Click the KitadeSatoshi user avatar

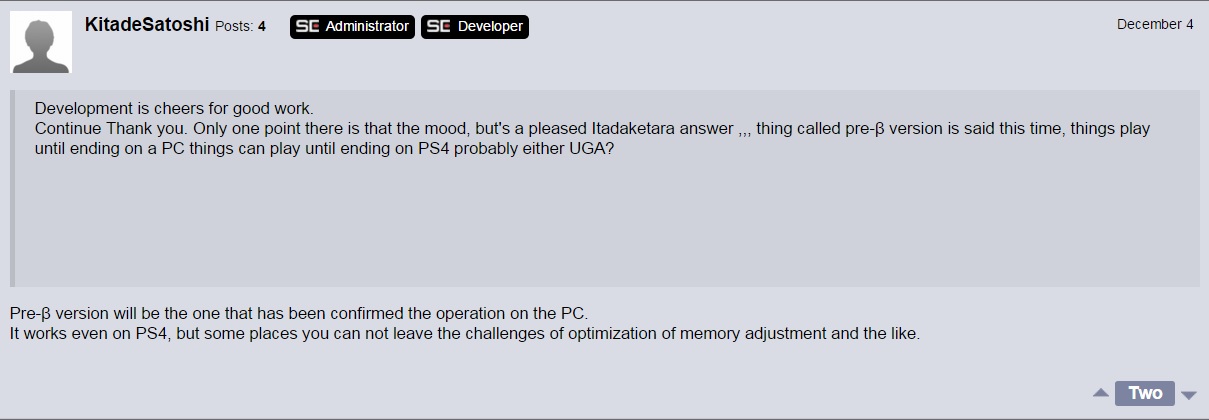click(x=41, y=42)
